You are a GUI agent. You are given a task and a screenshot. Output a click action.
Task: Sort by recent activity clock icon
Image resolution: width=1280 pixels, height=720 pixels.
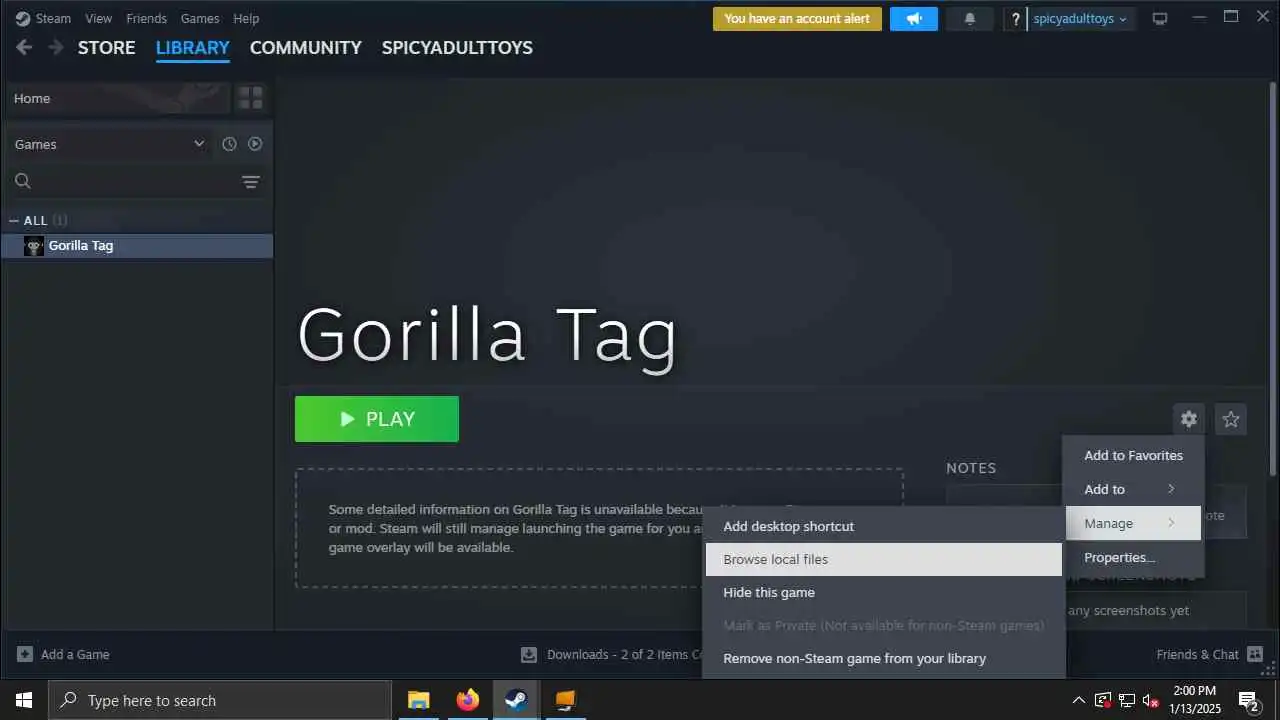coord(229,144)
